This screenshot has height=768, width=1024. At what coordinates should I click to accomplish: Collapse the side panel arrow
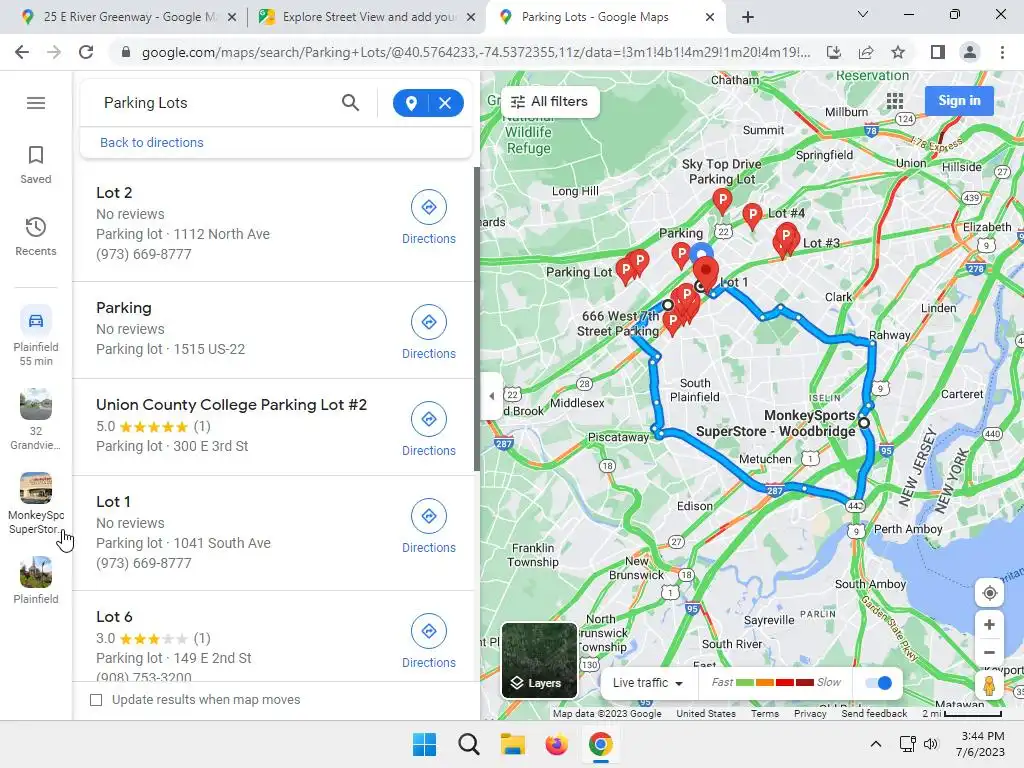coord(491,396)
